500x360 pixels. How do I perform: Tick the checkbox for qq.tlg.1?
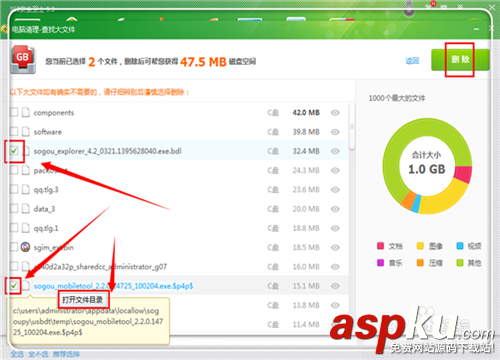tap(14, 228)
